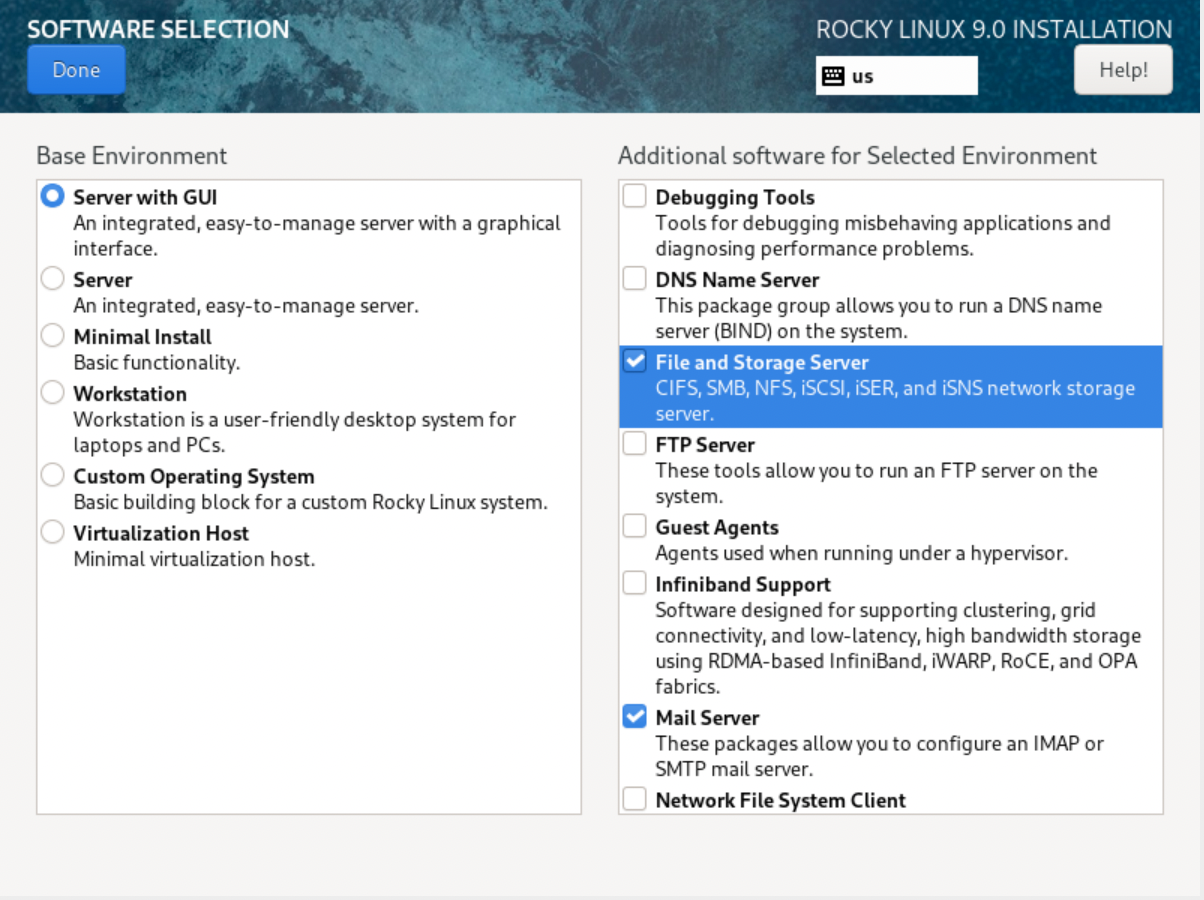Click 'Minimal virtualization host.' description text
Image resolution: width=1204 pixels, height=900 pixels.
[x=194, y=559]
